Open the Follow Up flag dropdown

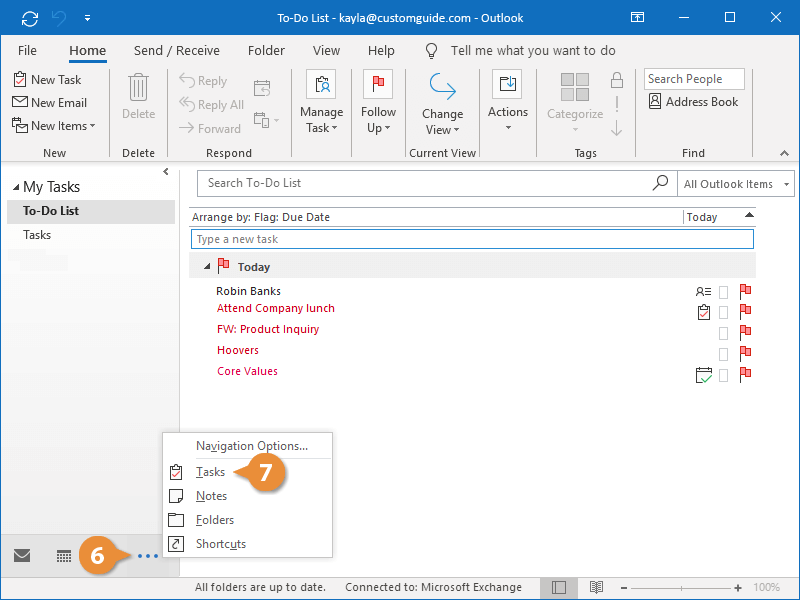click(378, 102)
